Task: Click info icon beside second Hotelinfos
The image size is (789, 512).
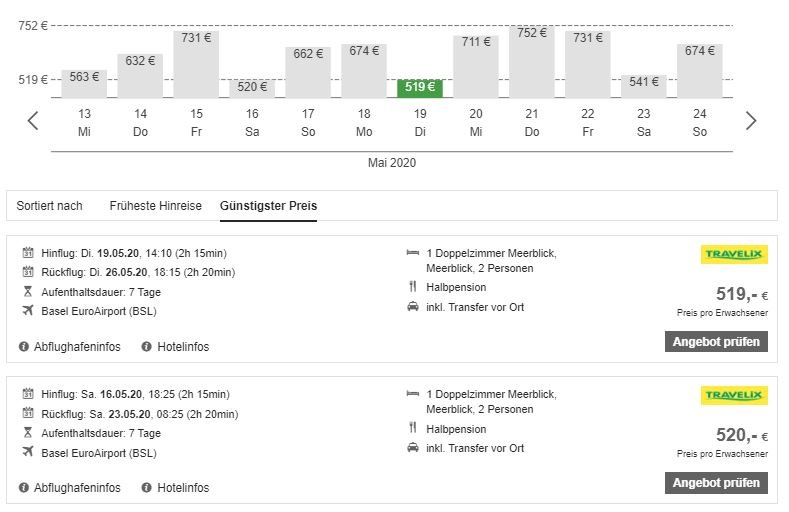Action: pyautogui.click(x=146, y=488)
